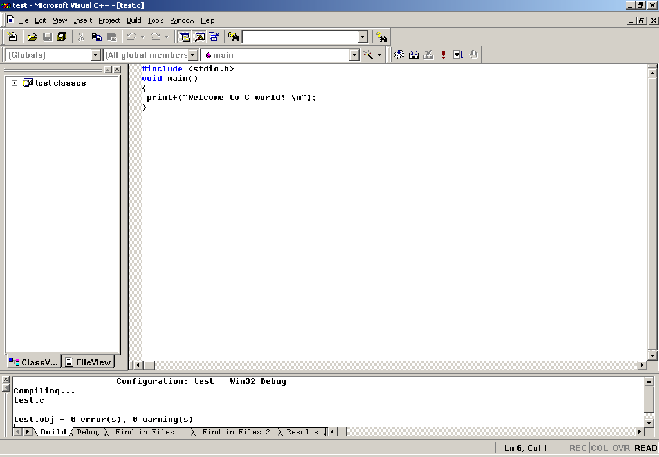659x457 pixels.
Task: Click the Open file folder icon
Action: (x=32, y=37)
